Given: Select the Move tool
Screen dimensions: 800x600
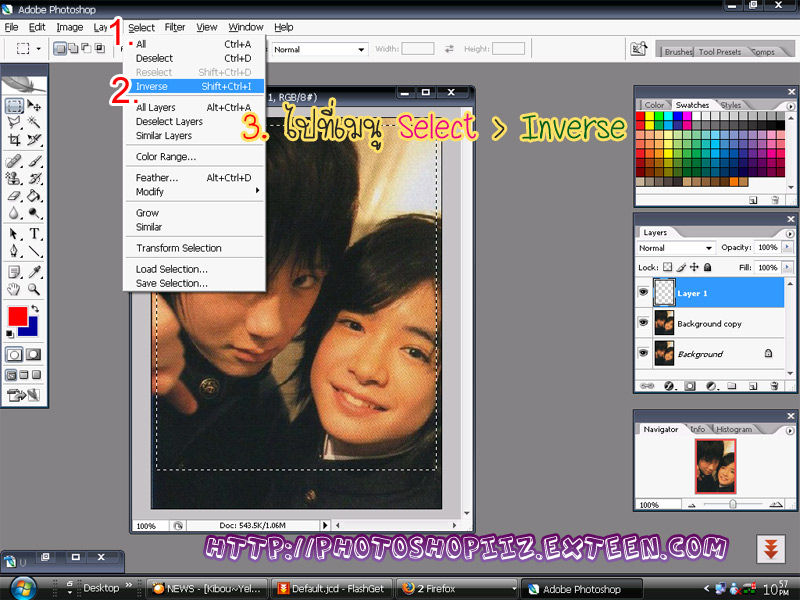Looking at the screenshot, I should point(35,106).
